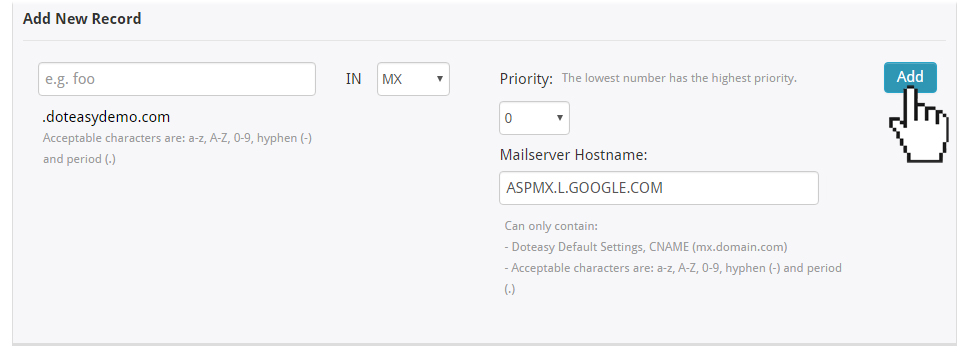Expand the arrow on the MX selector

(x=439, y=79)
